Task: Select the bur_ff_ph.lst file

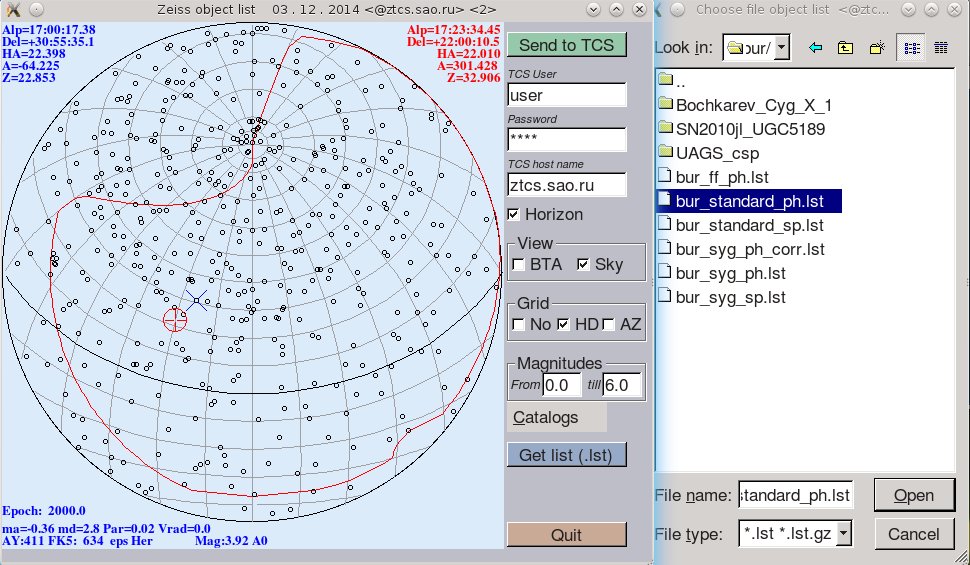Action: click(713, 178)
